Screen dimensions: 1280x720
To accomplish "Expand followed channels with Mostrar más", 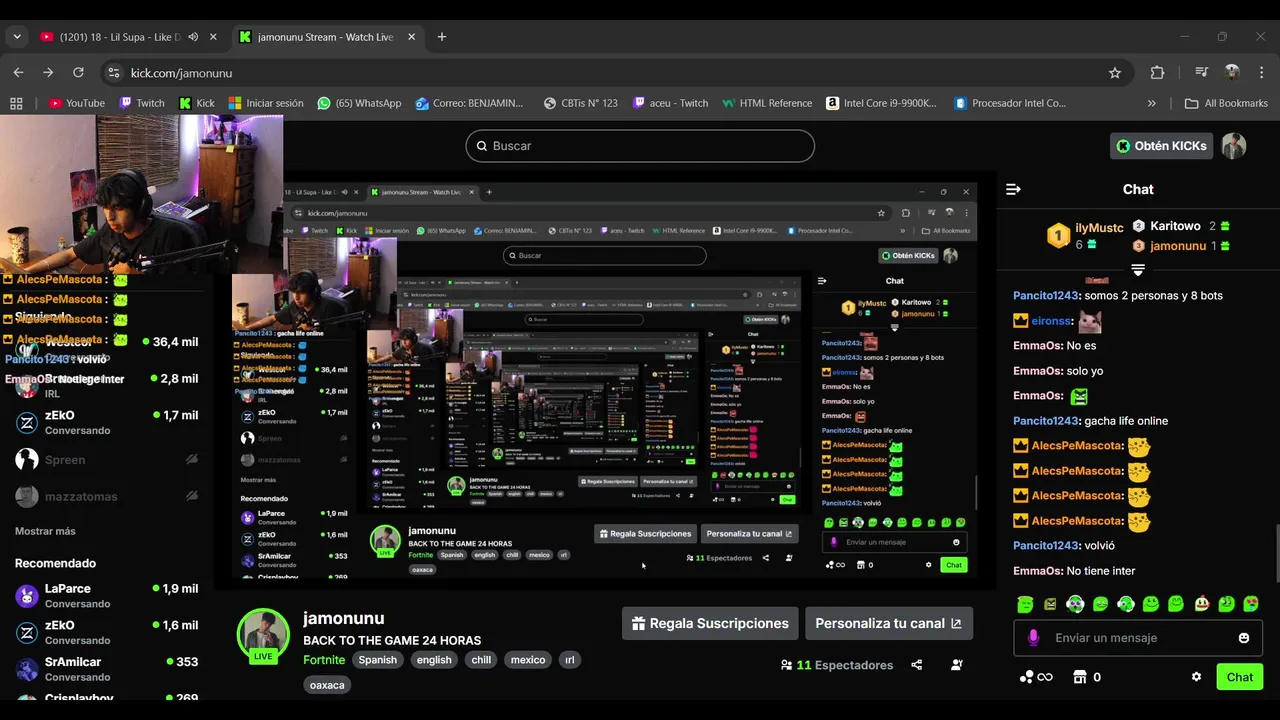I will (x=45, y=531).
